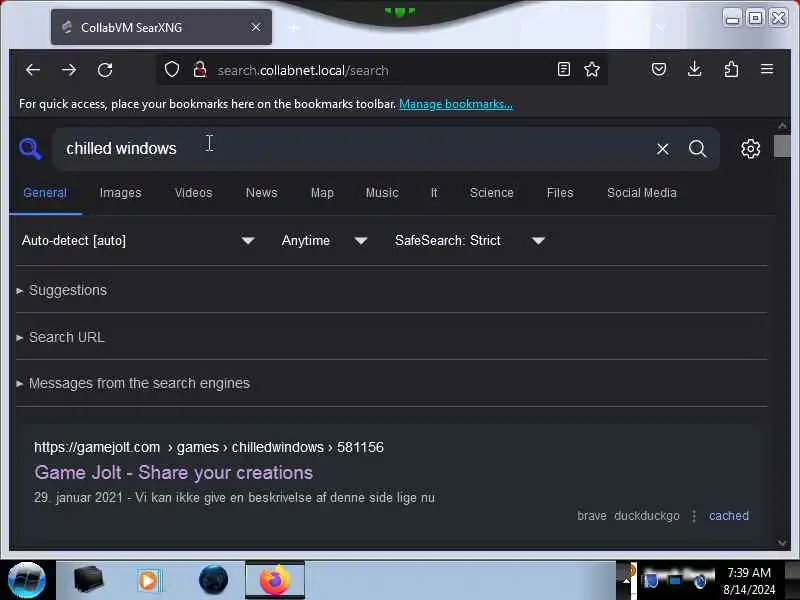
Task: Clear the search query with the X
Action: point(663,149)
